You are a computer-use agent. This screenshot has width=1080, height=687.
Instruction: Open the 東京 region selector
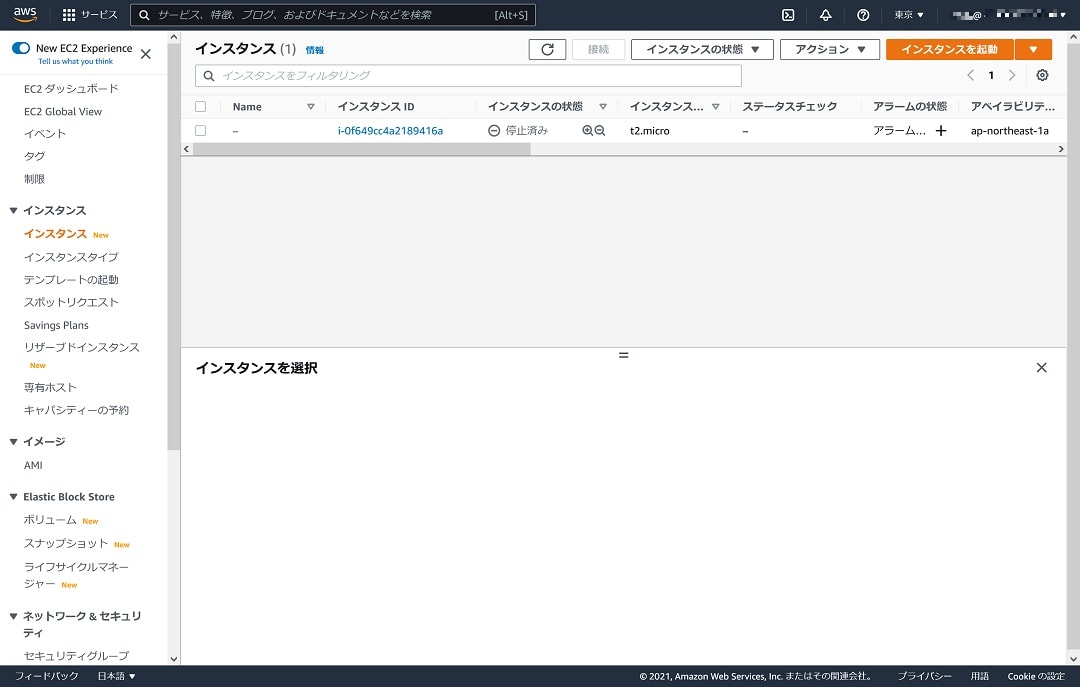(x=908, y=14)
